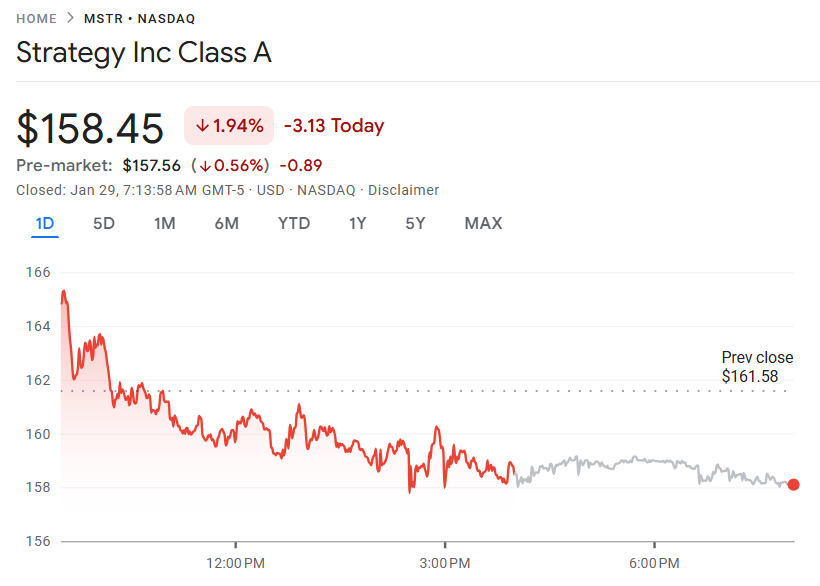Click the red dot at chart's end
The height and width of the screenshot is (586, 820).
[x=793, y=485]
